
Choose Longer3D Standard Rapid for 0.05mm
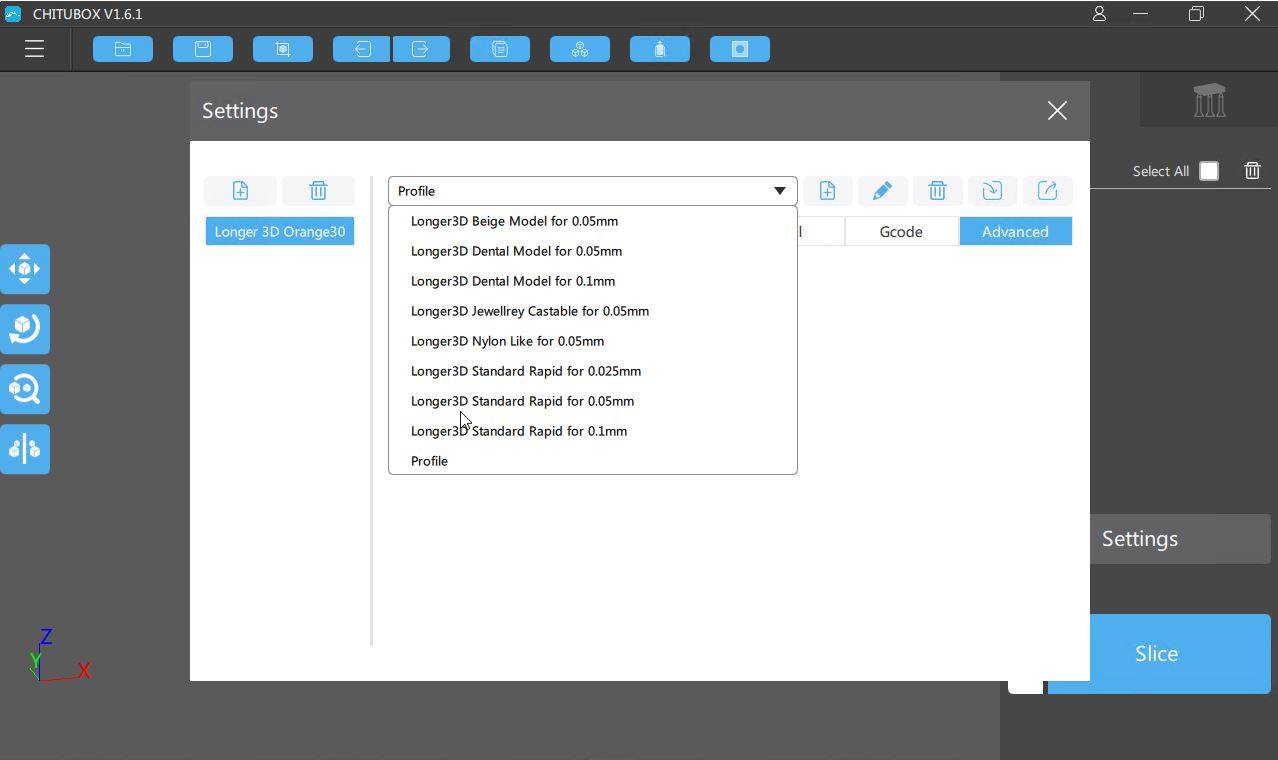(x=592, y=401)
